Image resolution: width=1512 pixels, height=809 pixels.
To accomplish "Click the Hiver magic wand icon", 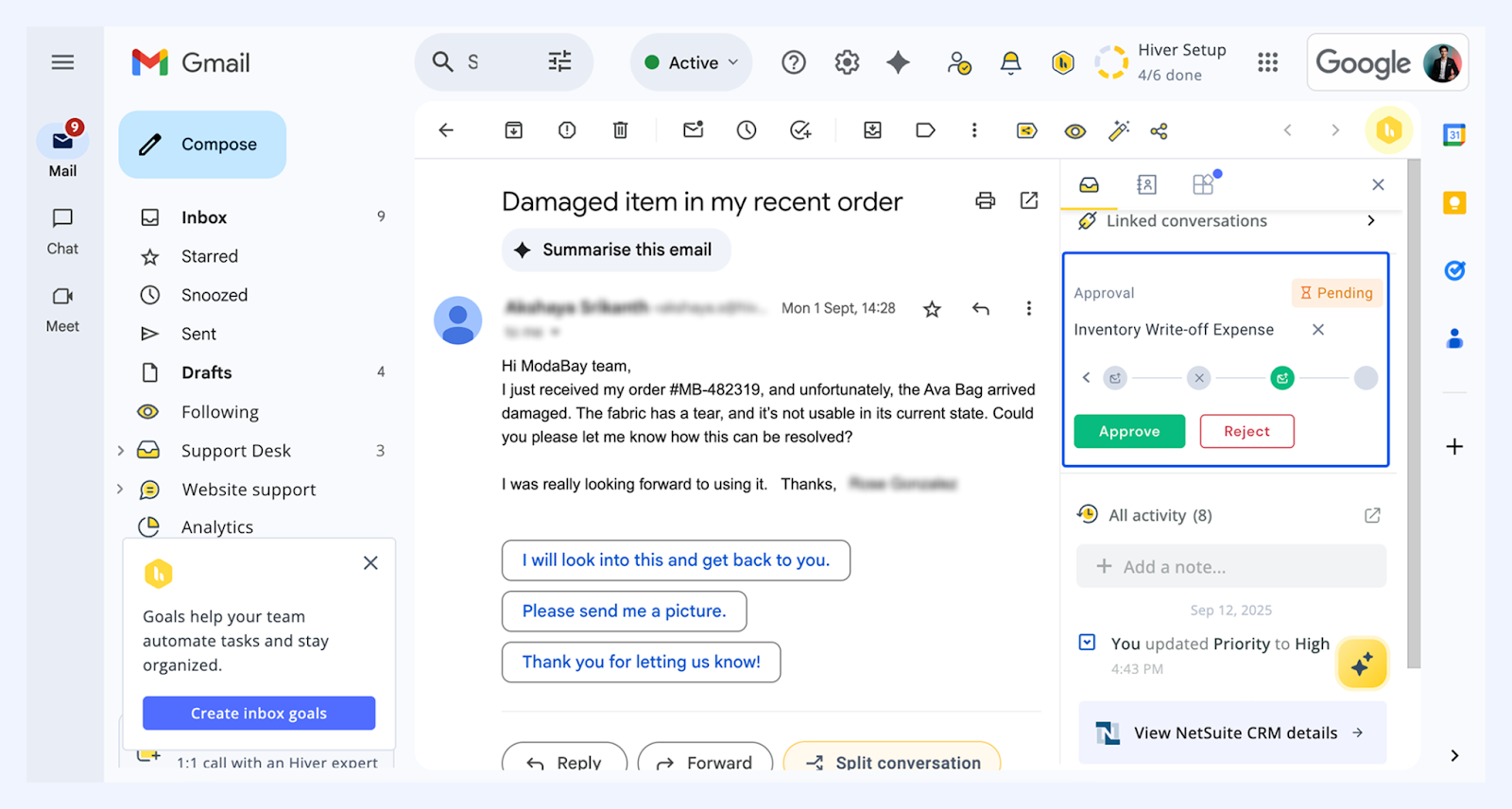I will 1119,130.
